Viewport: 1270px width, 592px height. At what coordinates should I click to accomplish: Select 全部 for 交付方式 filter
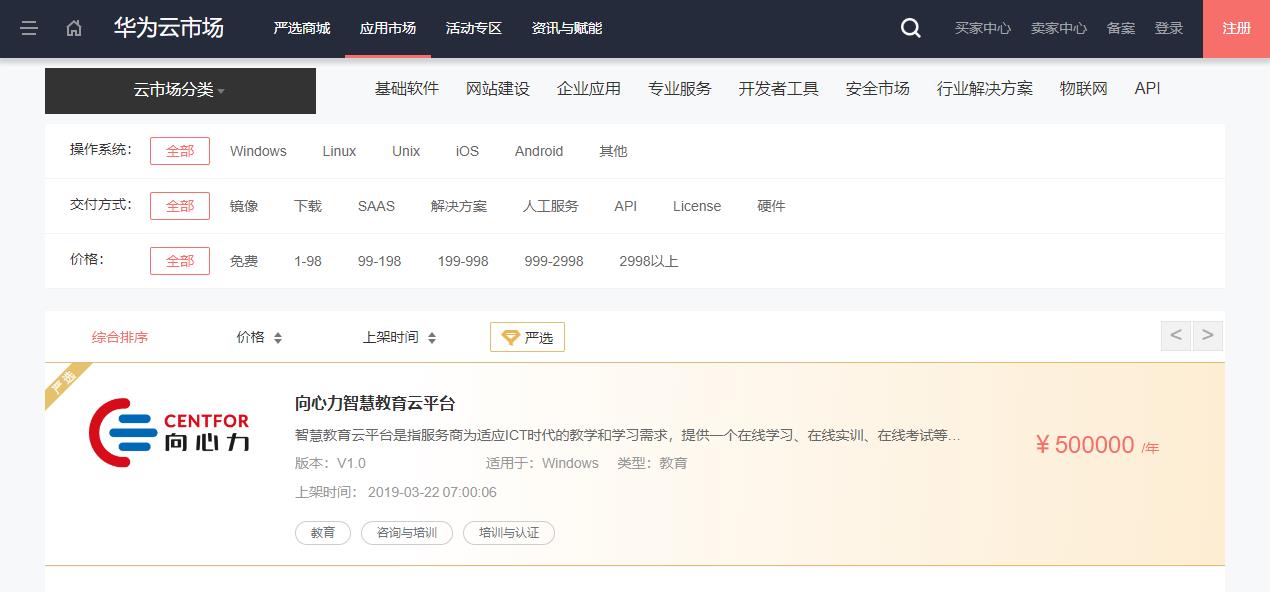click(180, 206)
